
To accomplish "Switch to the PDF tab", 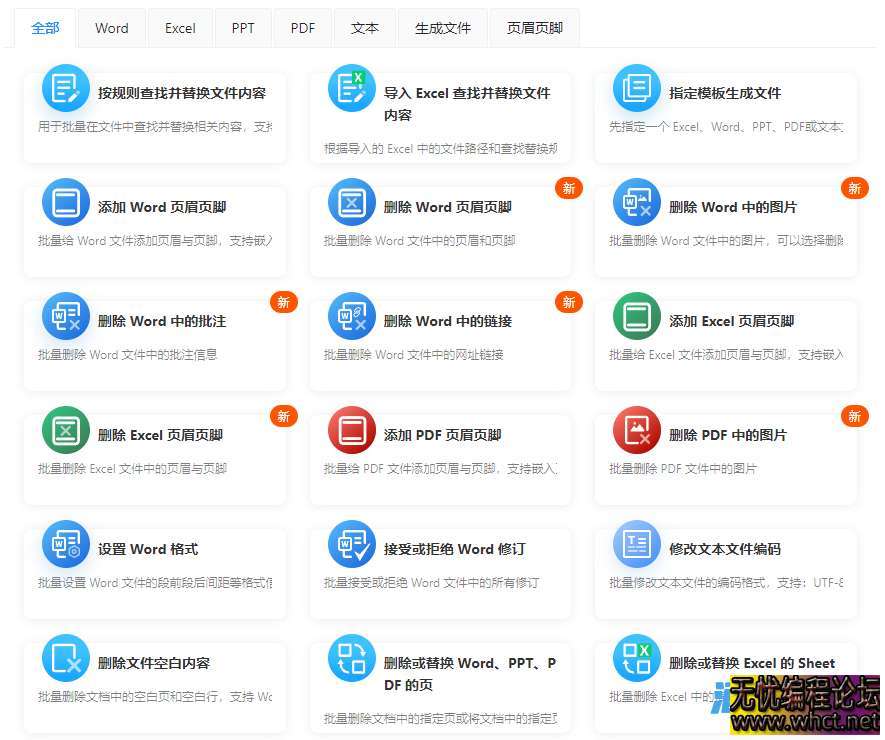I will pos(302,28).
